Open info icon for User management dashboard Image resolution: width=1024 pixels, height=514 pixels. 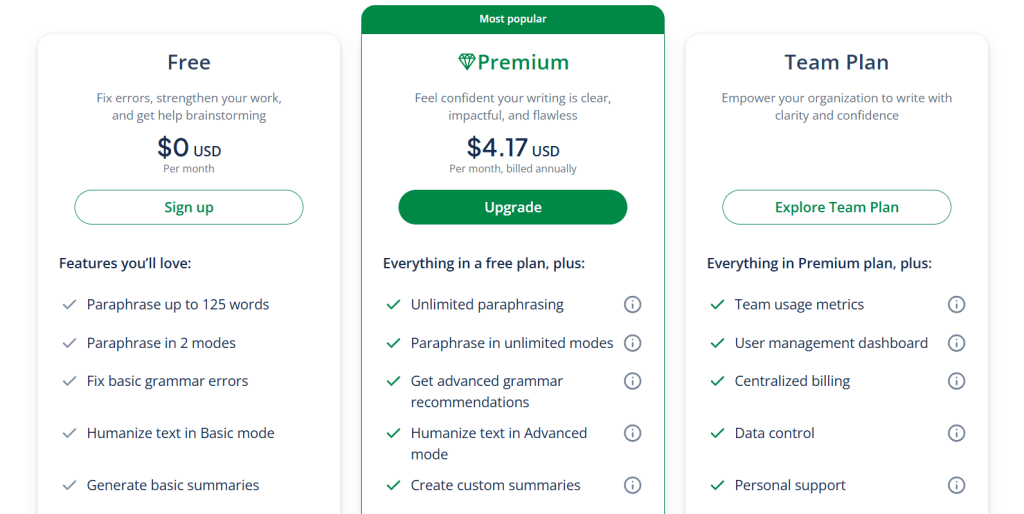pyautogui.click(x=956, y=343)
